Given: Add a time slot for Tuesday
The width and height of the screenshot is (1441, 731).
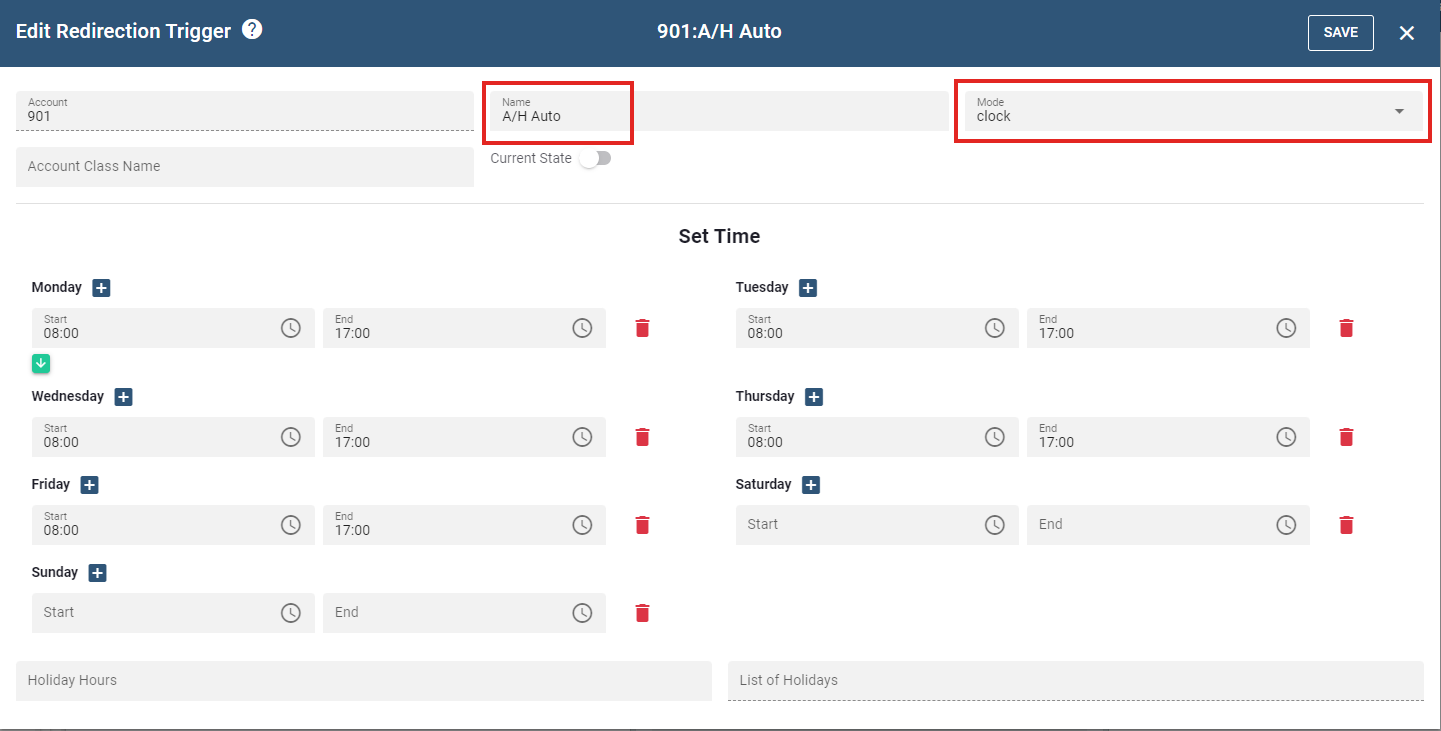Looking at the screenshot, I should click(808, 288).
